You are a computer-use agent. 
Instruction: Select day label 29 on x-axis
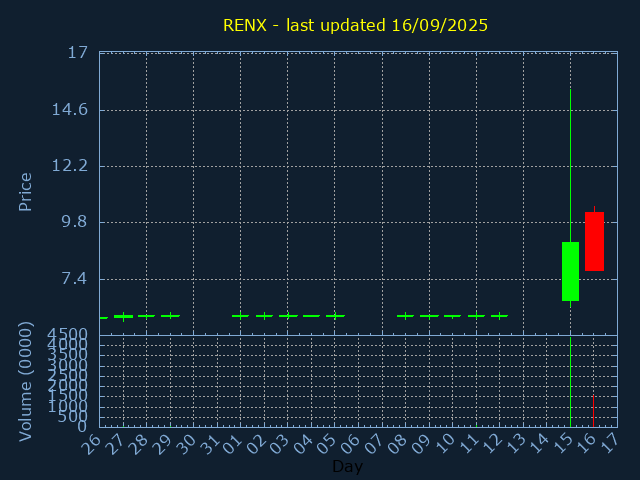[x=161, y=444]
